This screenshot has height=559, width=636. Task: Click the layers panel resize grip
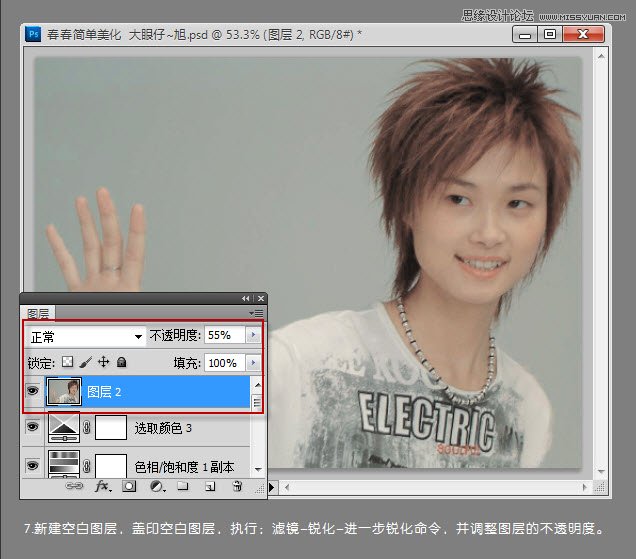point(260,489)
